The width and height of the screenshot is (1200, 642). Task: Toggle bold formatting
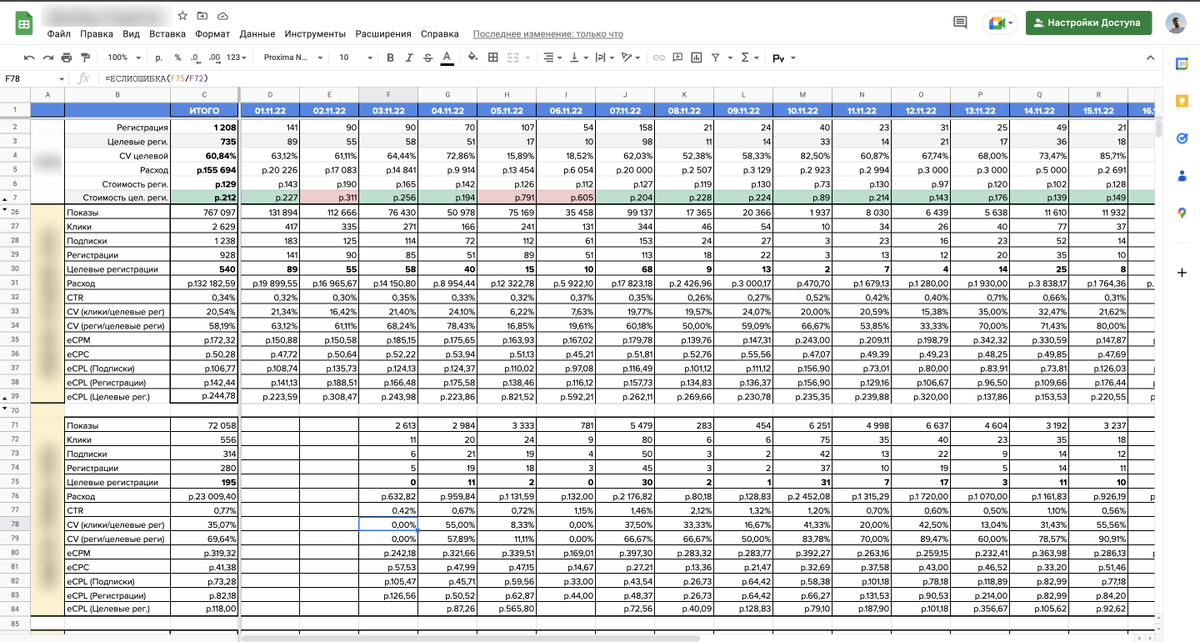pos(391,58)
